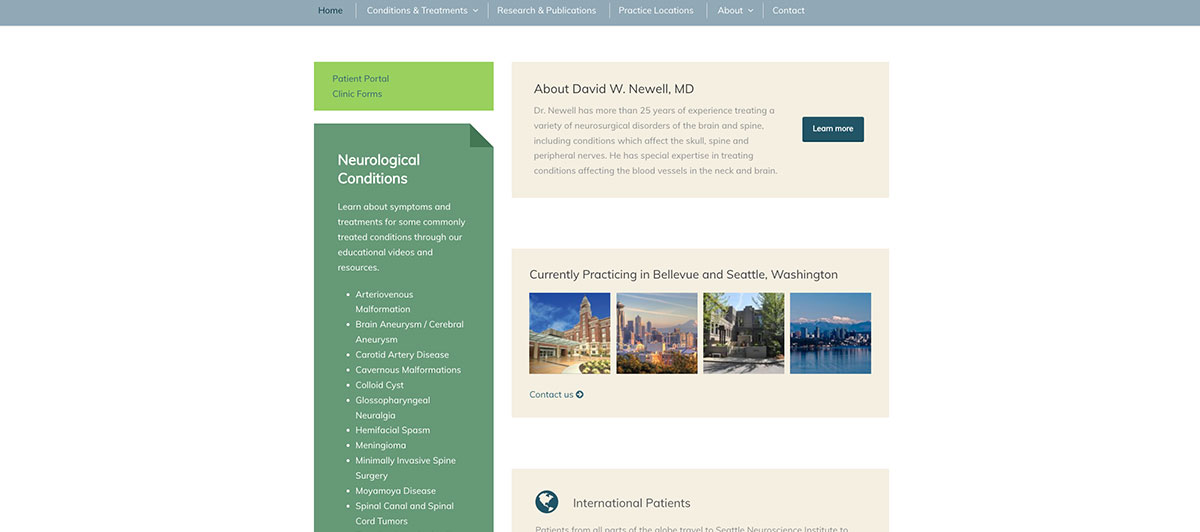
Task: Open the Seattle skyline sunset photo
Action: 657,333
